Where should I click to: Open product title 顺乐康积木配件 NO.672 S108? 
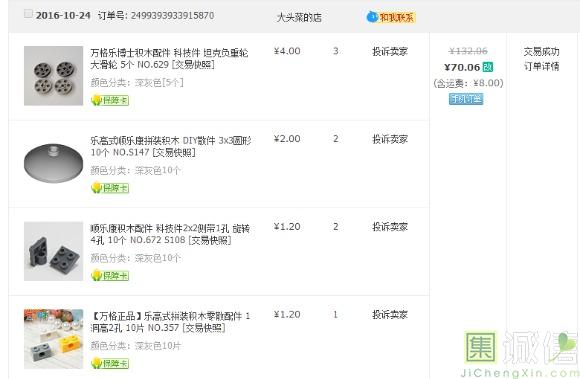(170, 234)
